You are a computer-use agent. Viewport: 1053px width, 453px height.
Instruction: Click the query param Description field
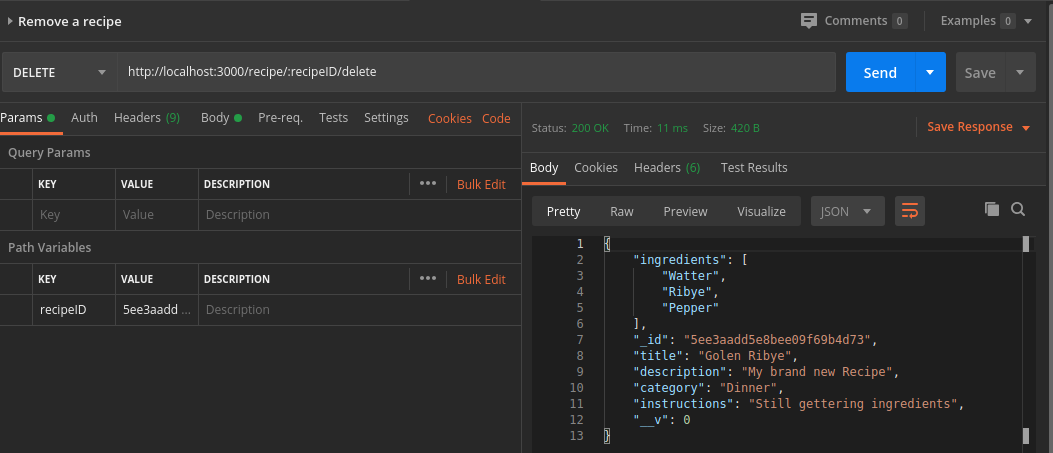(360, 215)
